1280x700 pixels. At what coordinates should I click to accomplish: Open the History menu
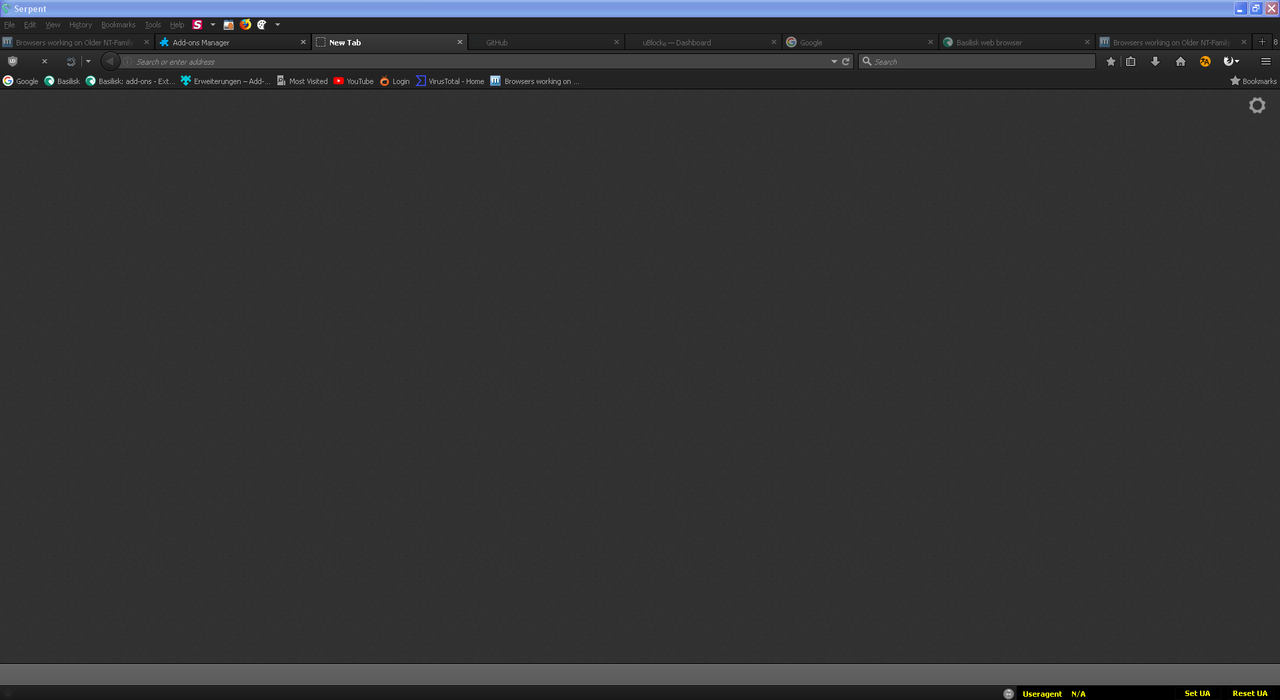coord(81,25)
